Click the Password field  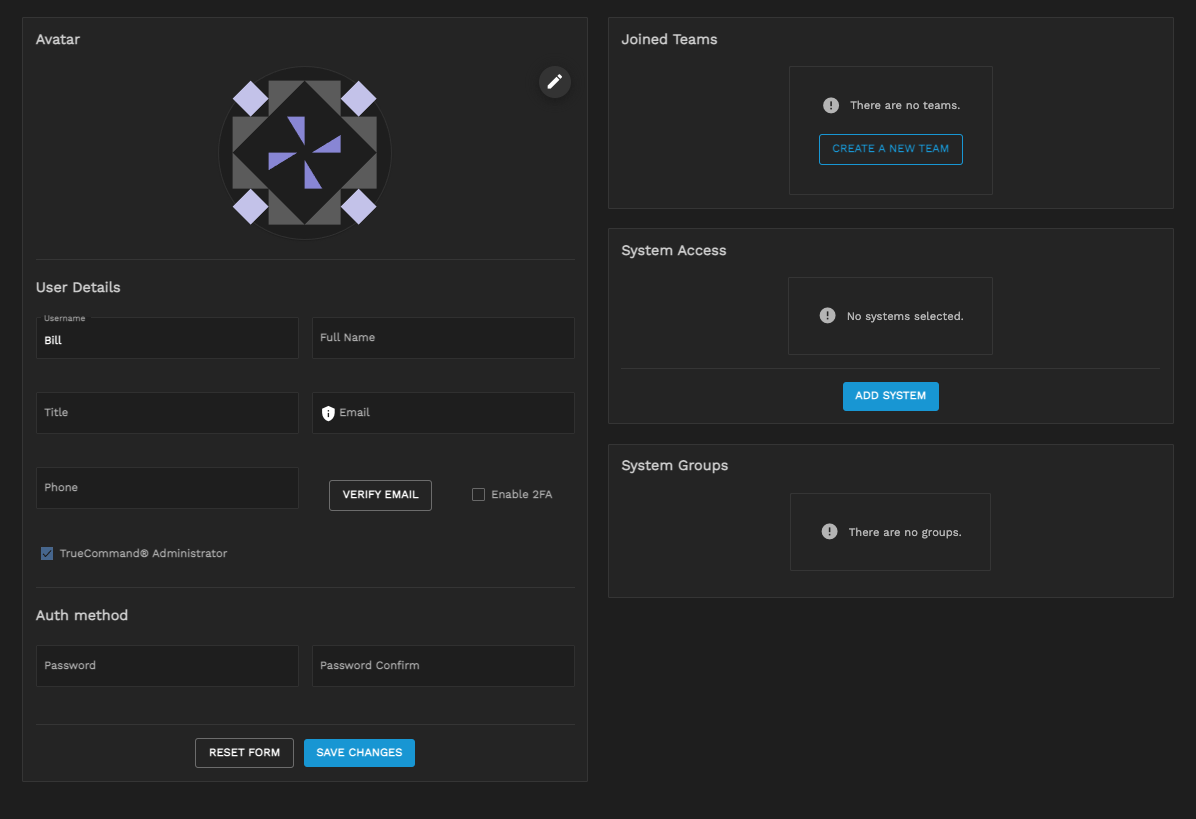[167, 666]
